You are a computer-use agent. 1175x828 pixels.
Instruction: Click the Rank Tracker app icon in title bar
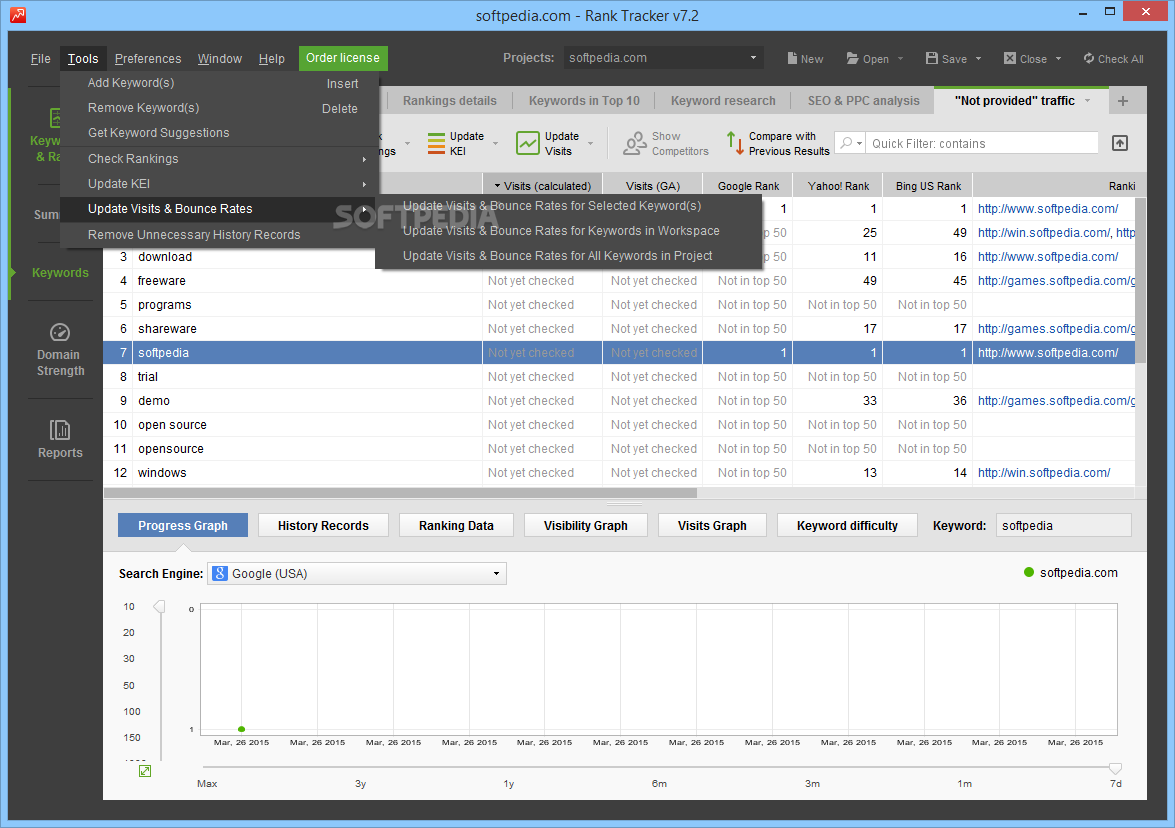[x=17, y=15]
